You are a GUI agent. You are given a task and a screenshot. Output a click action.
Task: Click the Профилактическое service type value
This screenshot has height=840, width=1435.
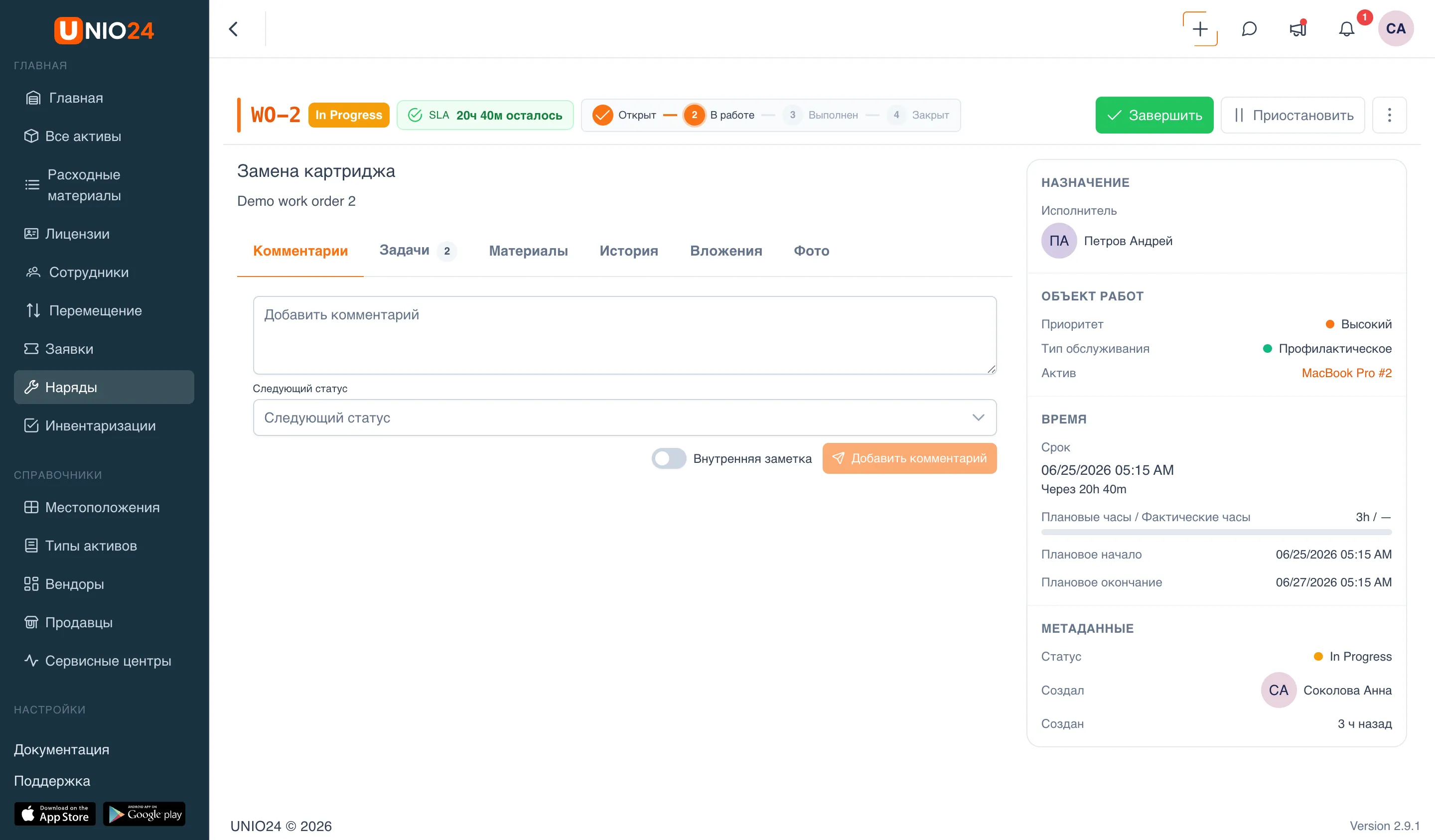1335,349
